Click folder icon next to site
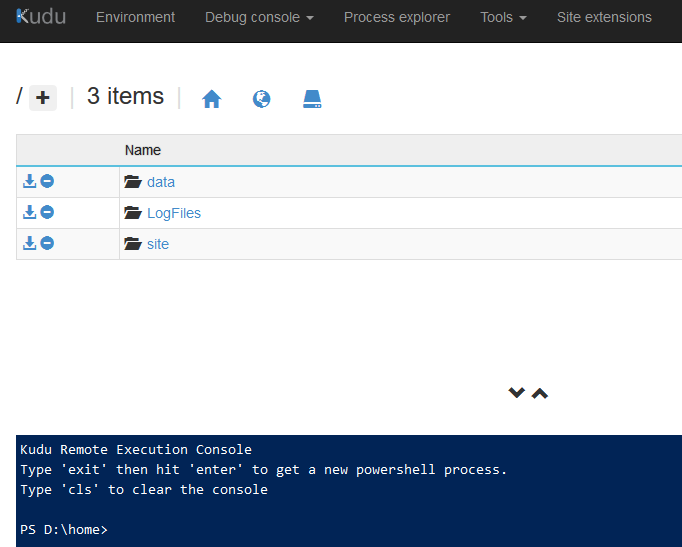Image resolution: width=682 pixels, height=547 pixels. click(x=133, y=243)
